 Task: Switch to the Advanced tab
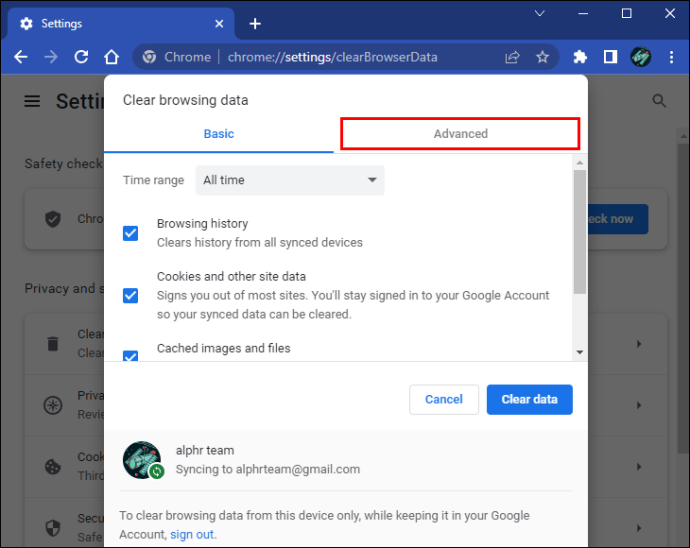click(460, 134)
